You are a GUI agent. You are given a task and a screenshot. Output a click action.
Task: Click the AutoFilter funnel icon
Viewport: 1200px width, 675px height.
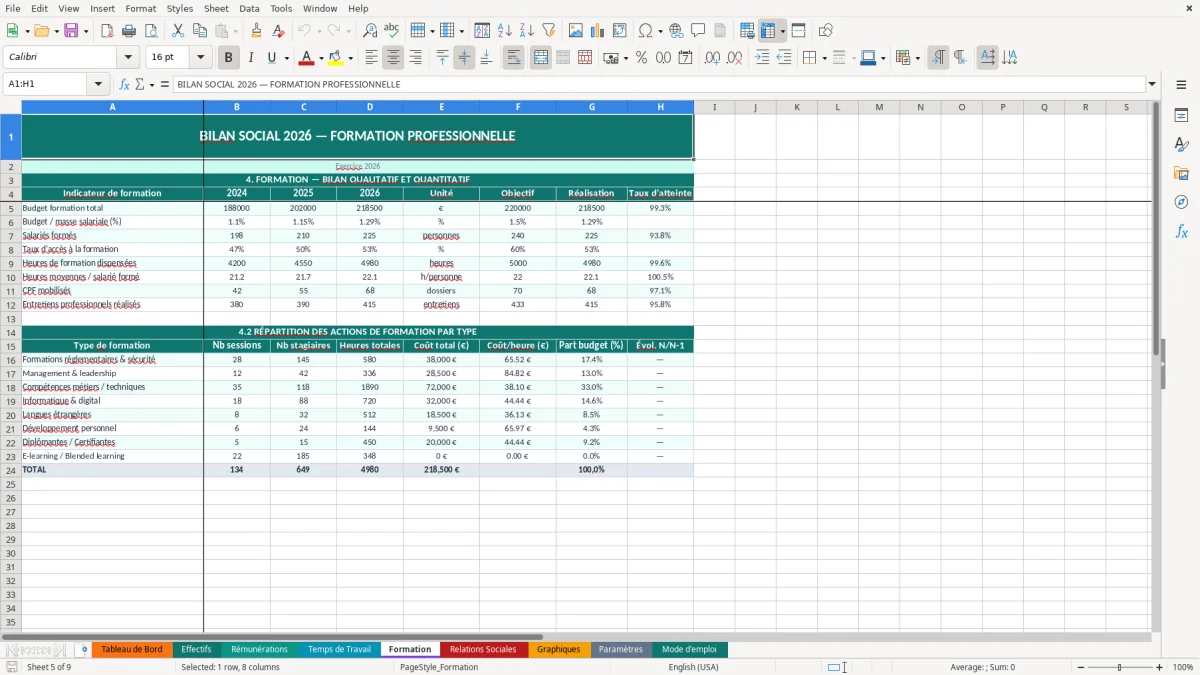point(548,31)
